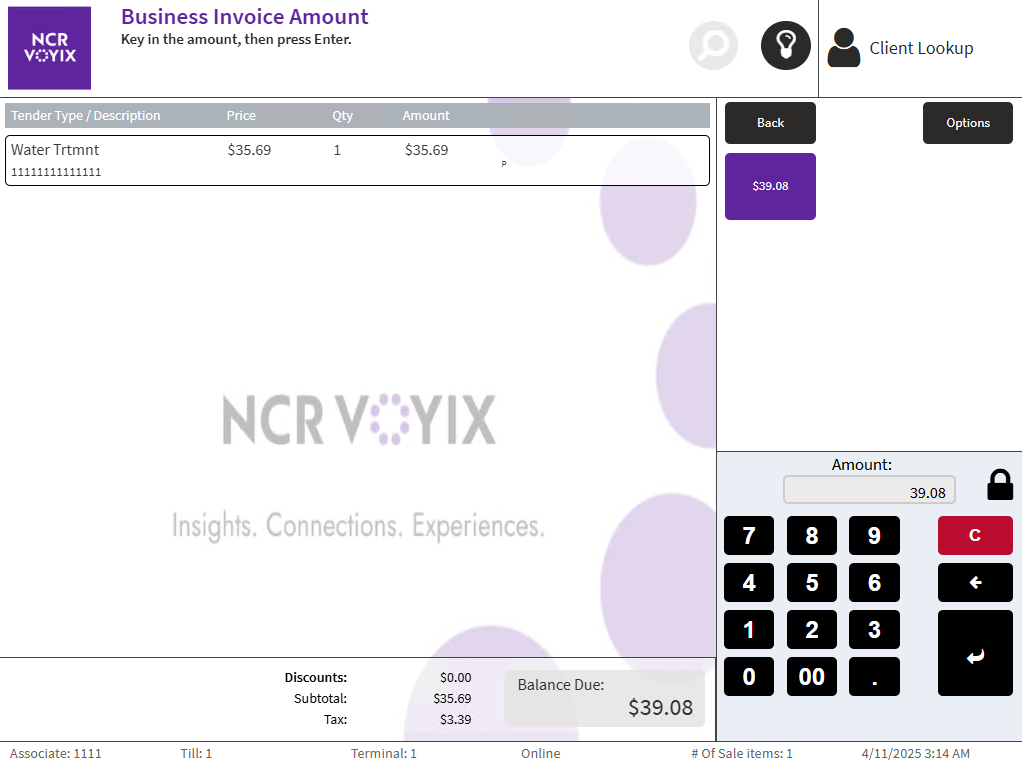Go back using the Back button
The height and width of the screenshot is (764, 1022).
click(x=770, y=123)
